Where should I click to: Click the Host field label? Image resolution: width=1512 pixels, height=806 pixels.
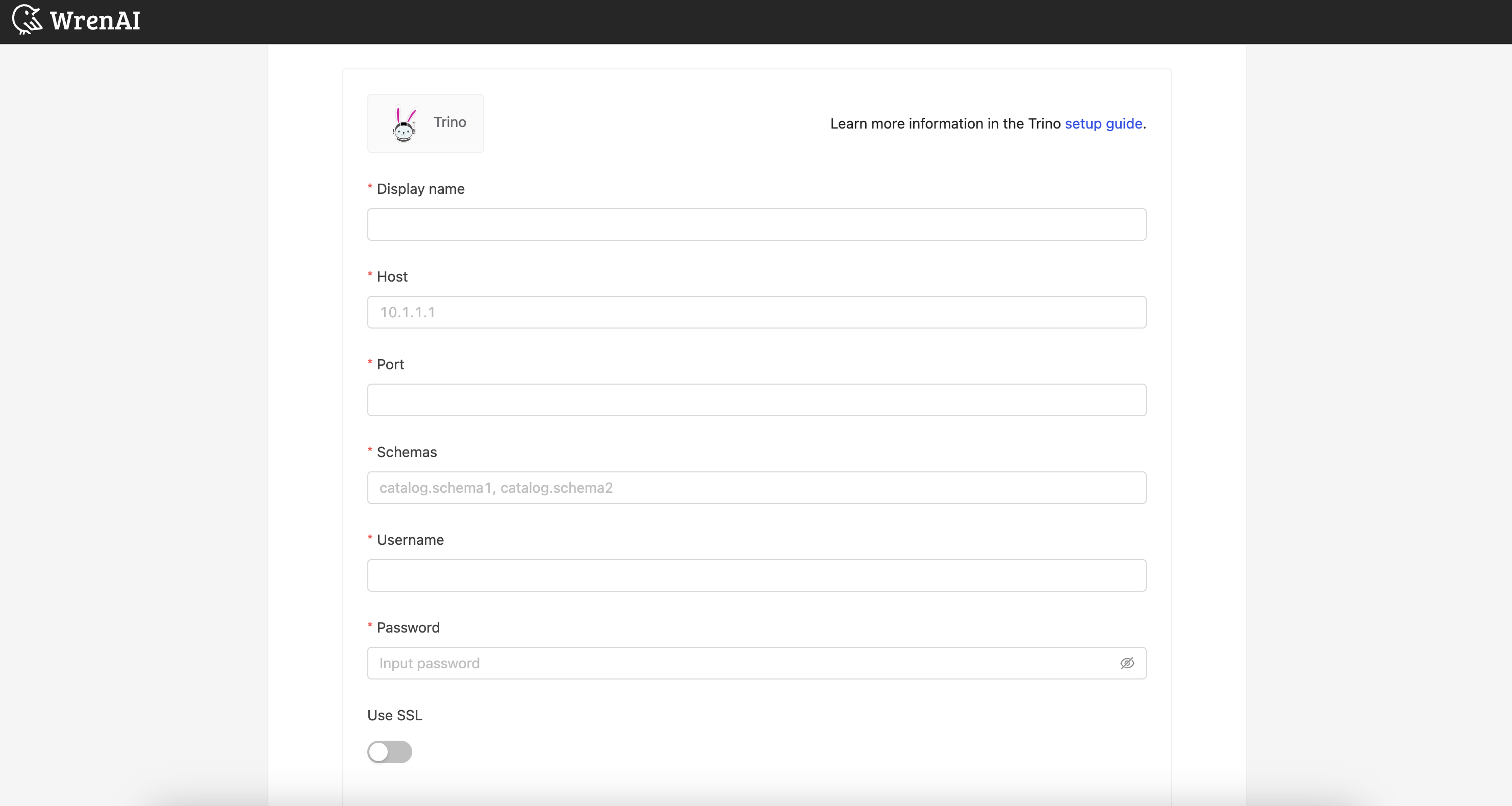[392, 276]
